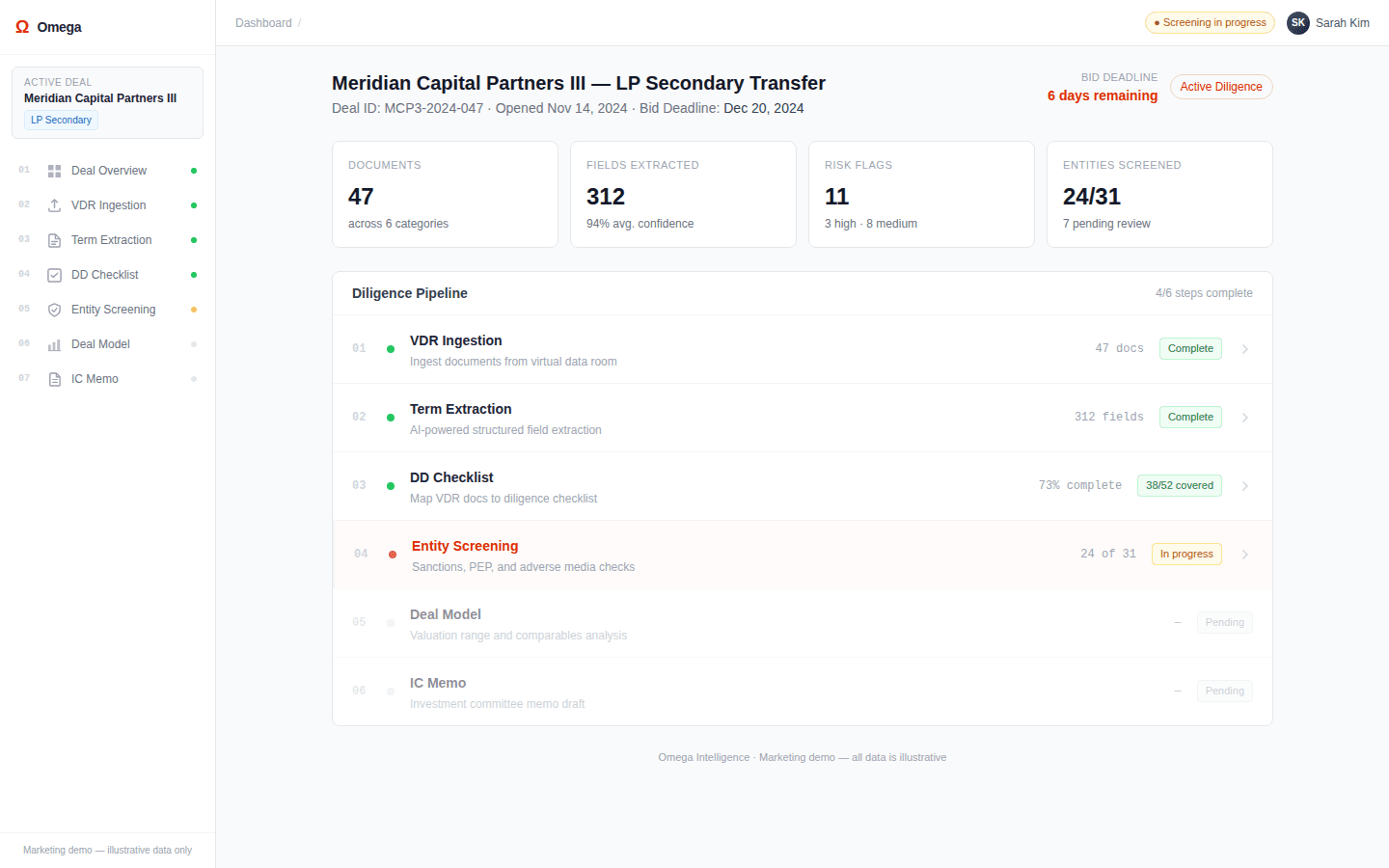Toggle the green status dot beside DD Checklist
Screen dimensions: 1389x868
click(x=194, y=274)
